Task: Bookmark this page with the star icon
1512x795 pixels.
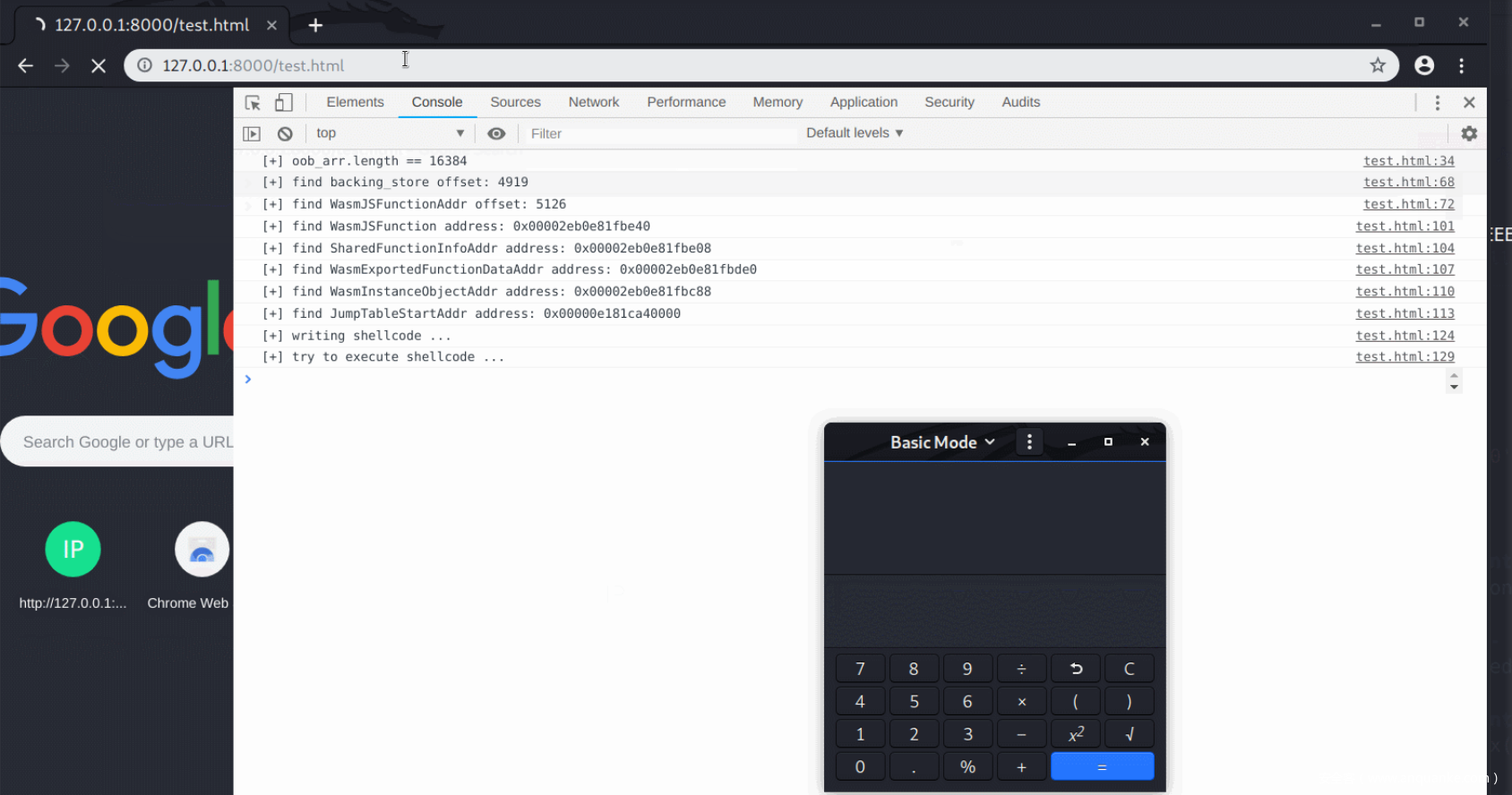Action: click(x=1377, y=65)
